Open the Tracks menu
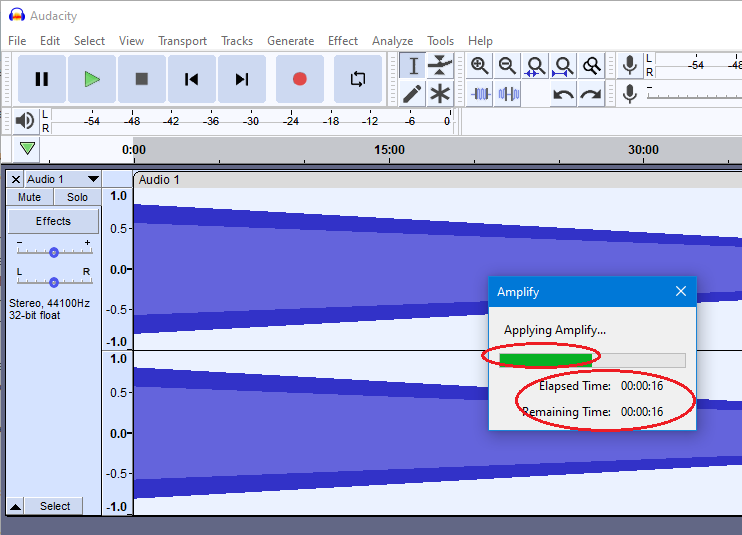The width and height of the screenshot is (742, 535). coord(237,41)
